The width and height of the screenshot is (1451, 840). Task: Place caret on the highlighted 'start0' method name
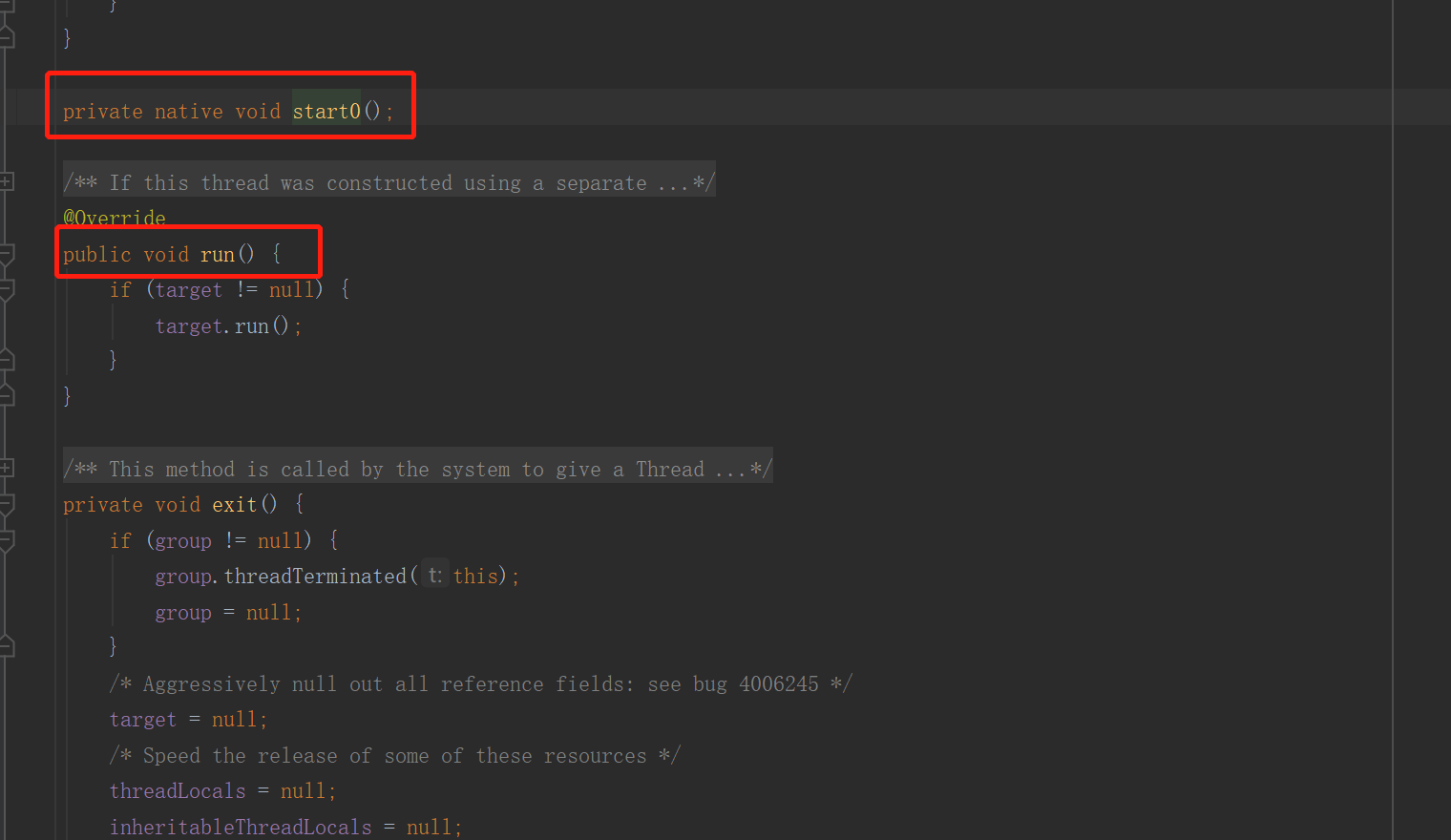pos(326,112)
